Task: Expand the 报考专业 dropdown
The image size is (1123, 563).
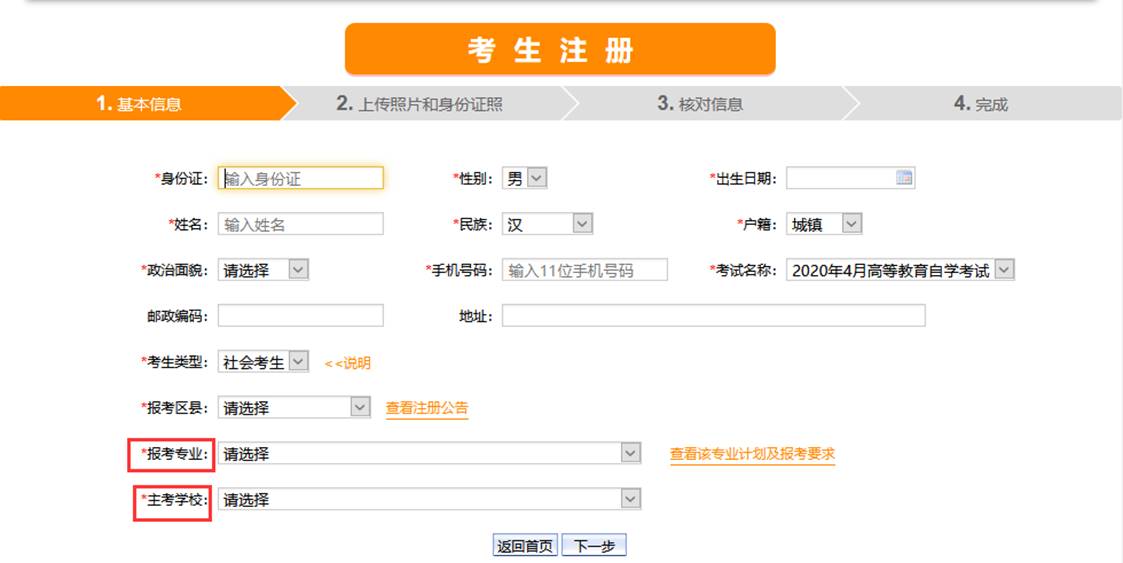Action: (x=429, y=454)
